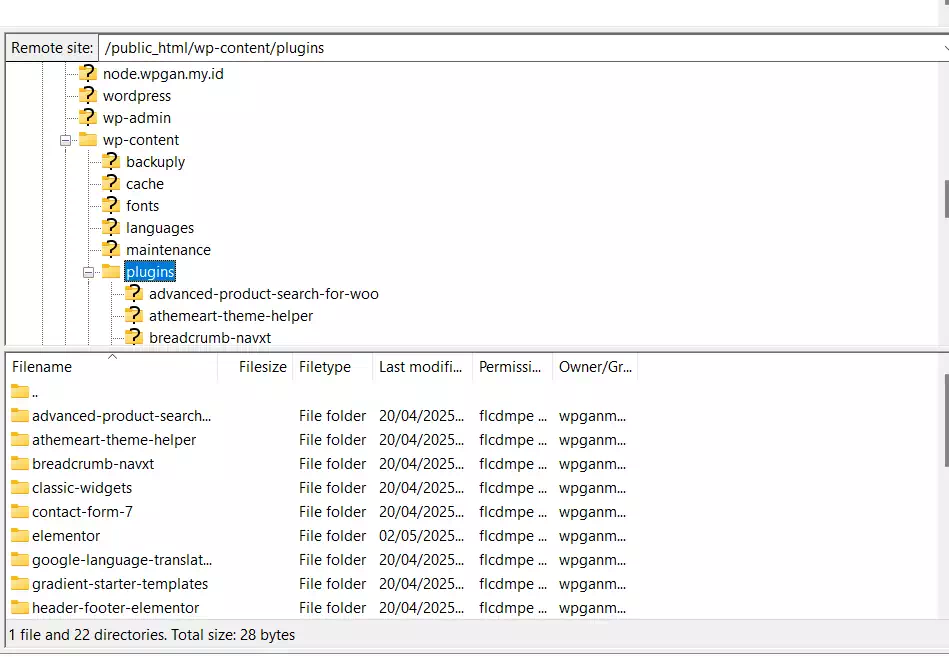Click the wp-content folder icon in tree
Image resolution: width=949 pixels, height=657 pixels.
[x=88, y=140]
